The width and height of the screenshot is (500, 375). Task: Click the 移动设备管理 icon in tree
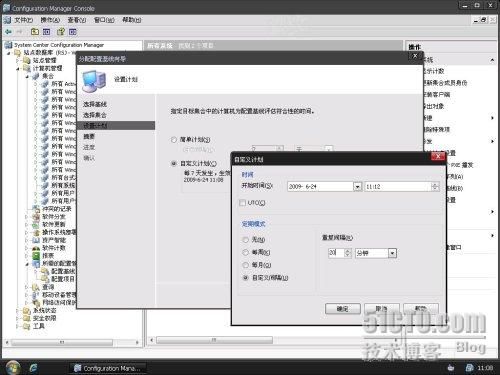(36, 295)
